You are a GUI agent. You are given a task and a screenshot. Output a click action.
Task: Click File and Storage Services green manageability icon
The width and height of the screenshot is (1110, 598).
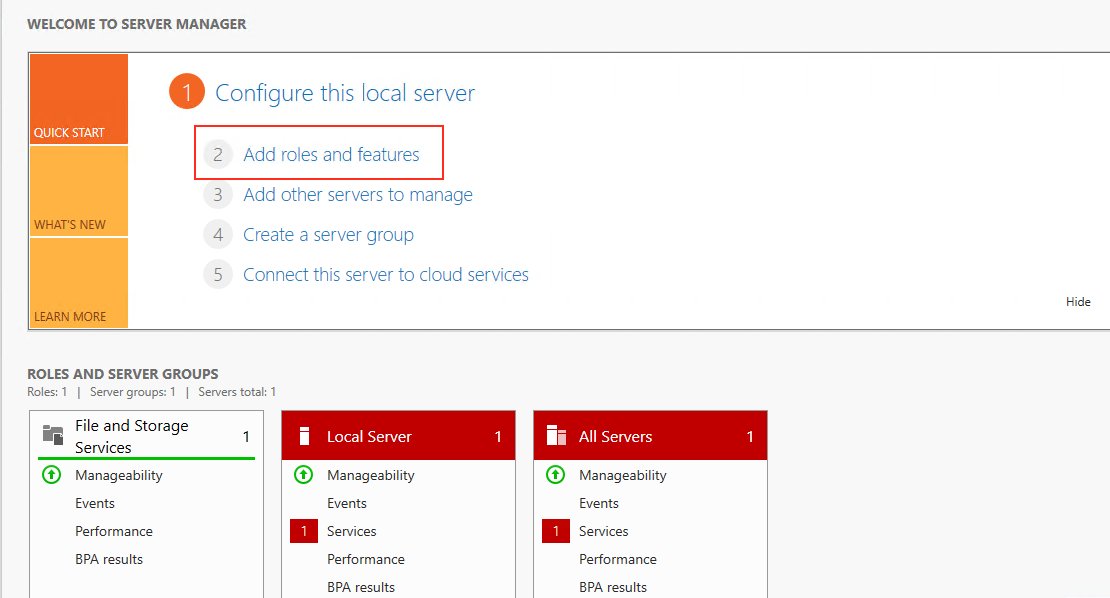pyautogui.click(x=52, y=475)
